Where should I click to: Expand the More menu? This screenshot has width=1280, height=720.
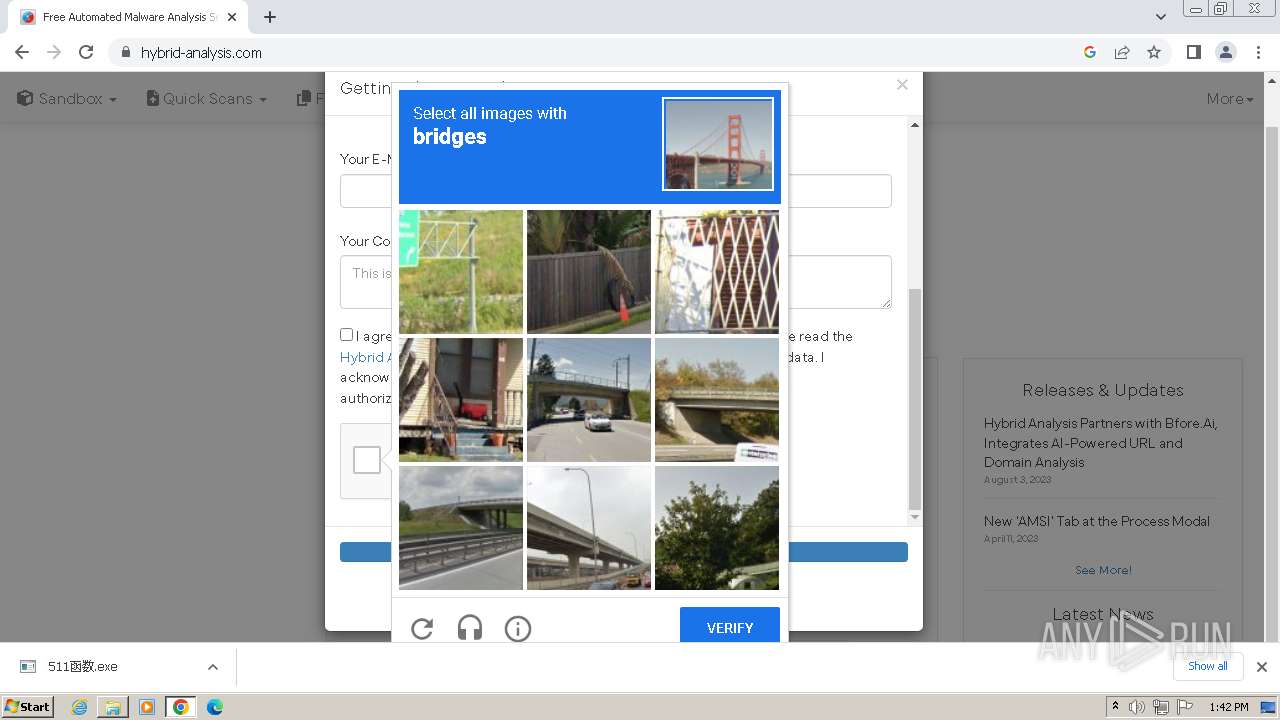pos(1230,98)
